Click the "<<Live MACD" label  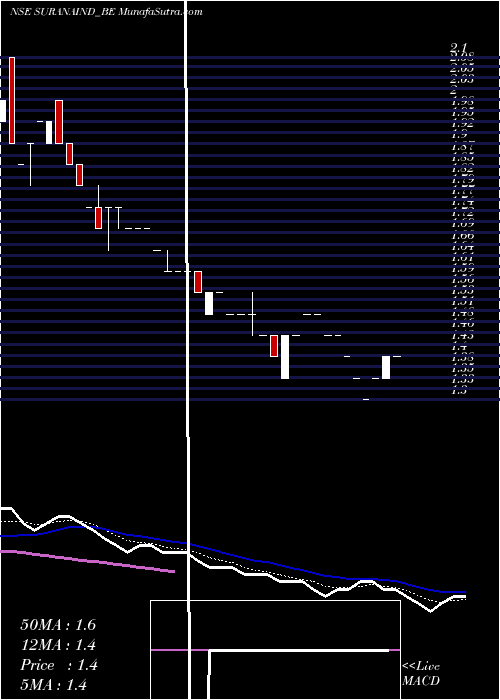tap(421, 674)
